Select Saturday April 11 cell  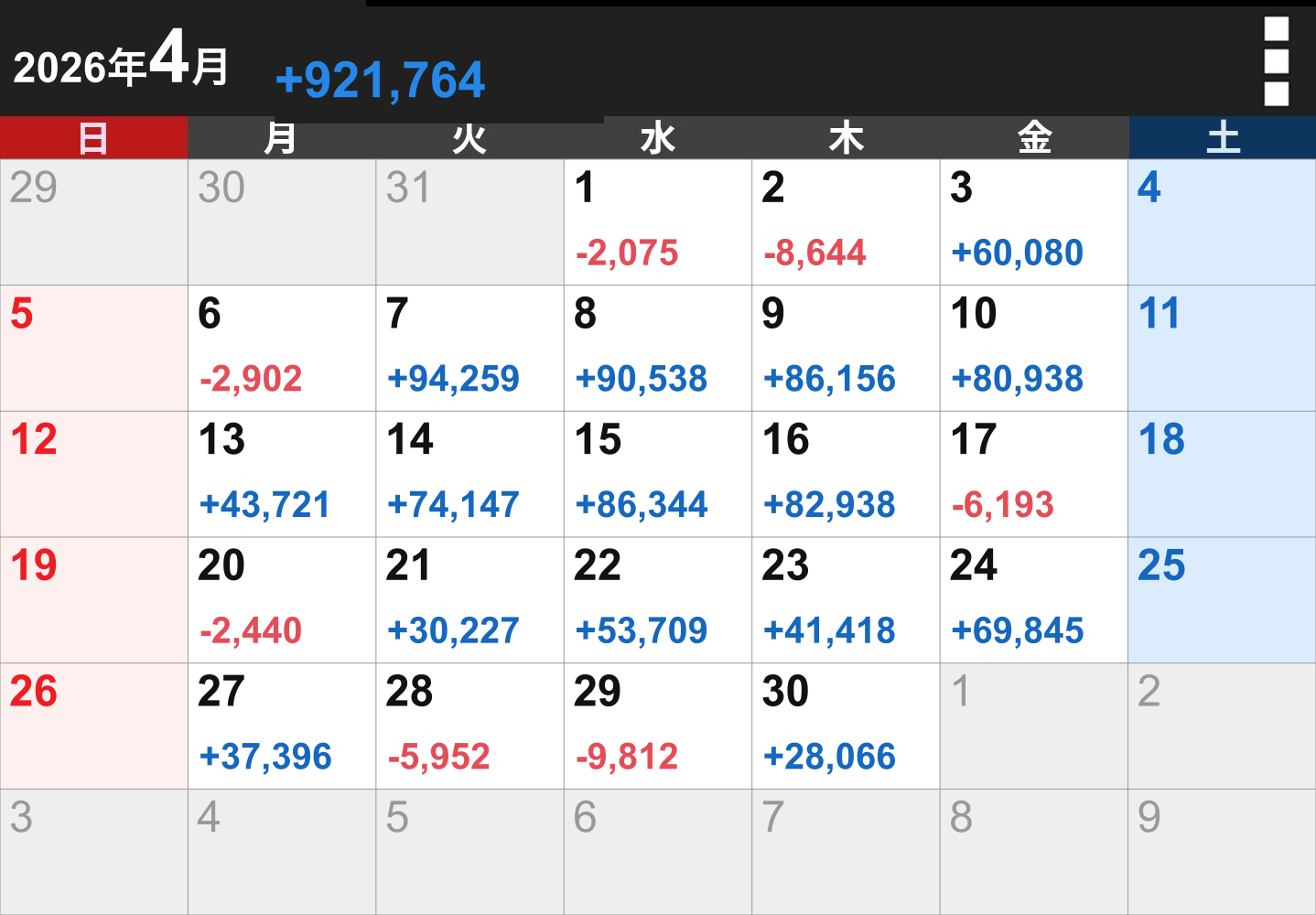1223,349
